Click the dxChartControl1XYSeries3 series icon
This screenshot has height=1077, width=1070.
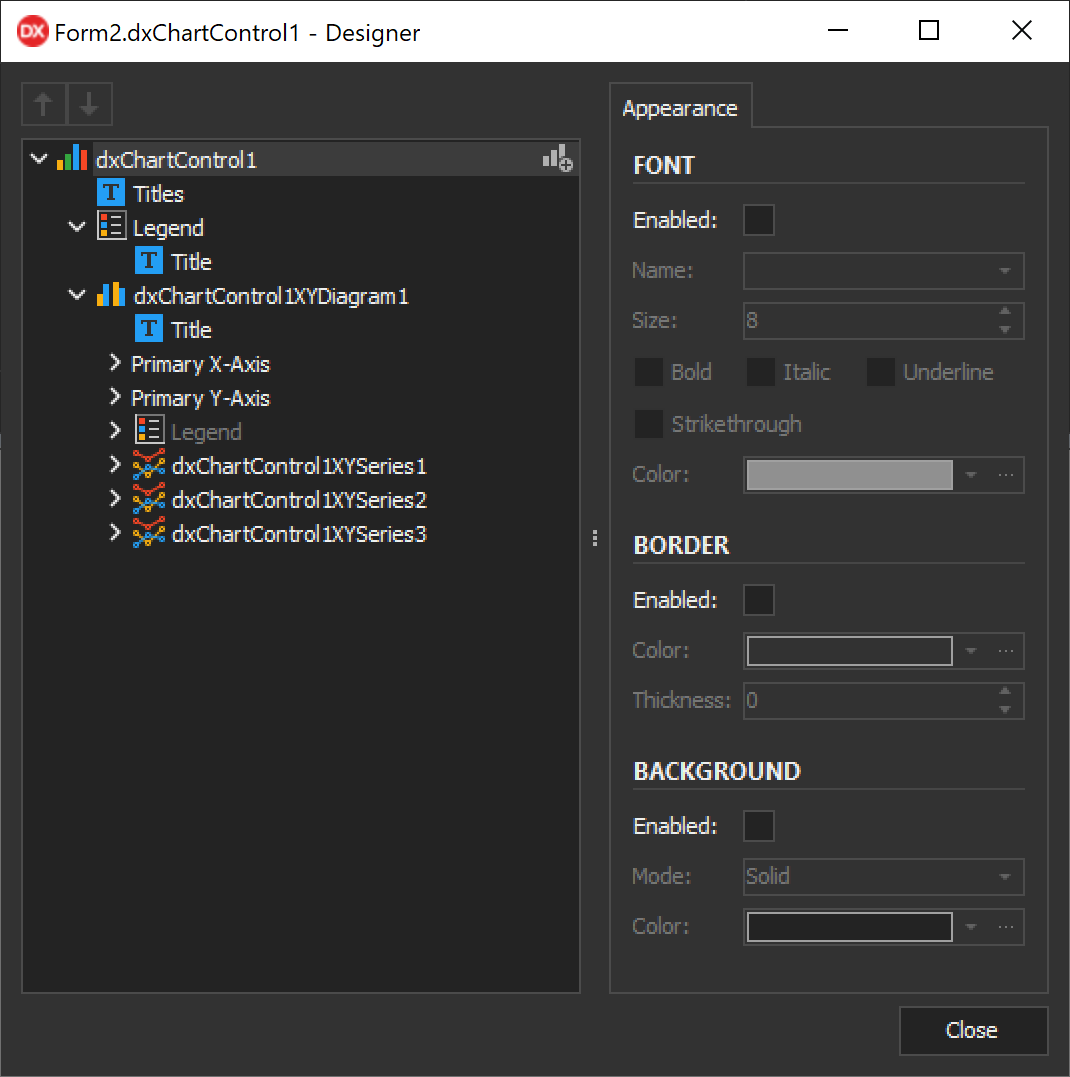(x=149, y=534)
